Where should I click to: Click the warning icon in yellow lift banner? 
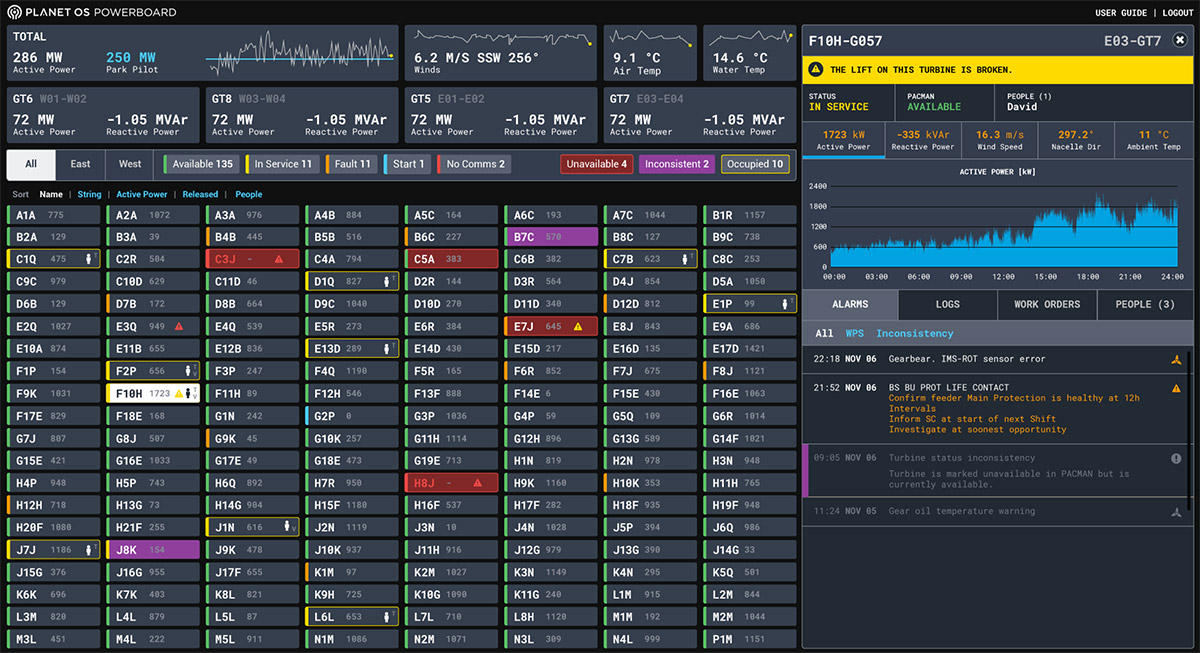tap(816, 70)
